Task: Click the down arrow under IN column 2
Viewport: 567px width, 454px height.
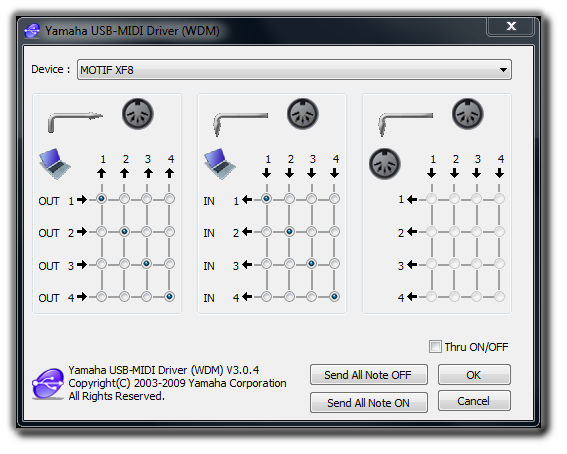Action: 289,173
